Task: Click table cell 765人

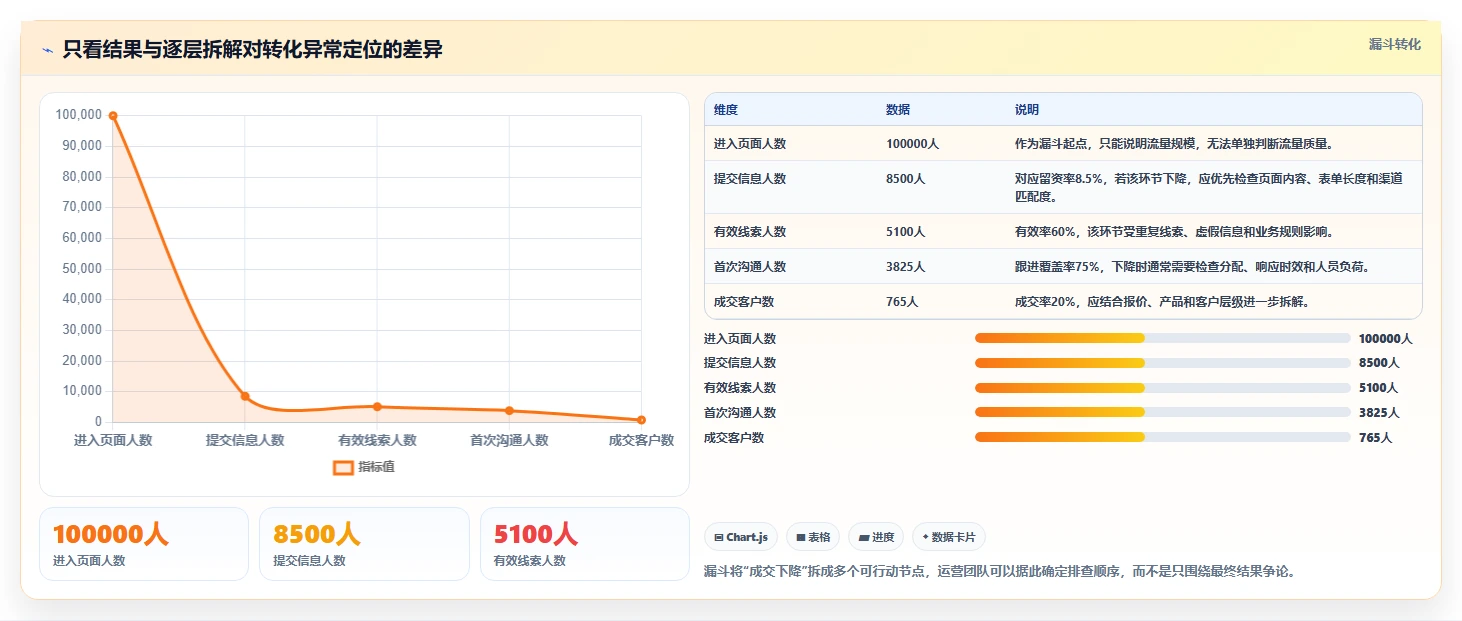Action: pyautogui.click(x=902, y=302)
